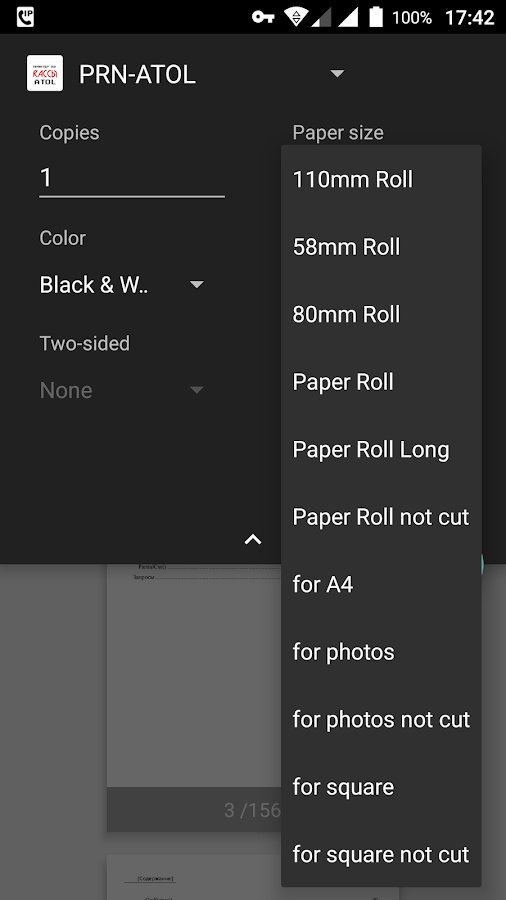Viewport: 506px width, 900px height.
Task: Select 58mm Roll paper size
Action: 381,247
